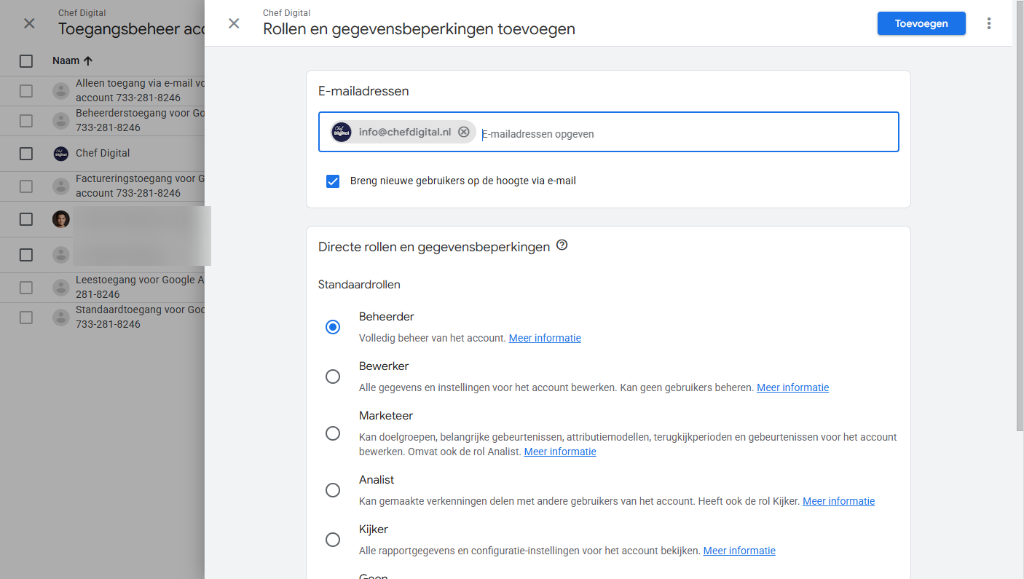Click the E-mailadressen heading
1024x579 pixels.
tap(363, 91)
